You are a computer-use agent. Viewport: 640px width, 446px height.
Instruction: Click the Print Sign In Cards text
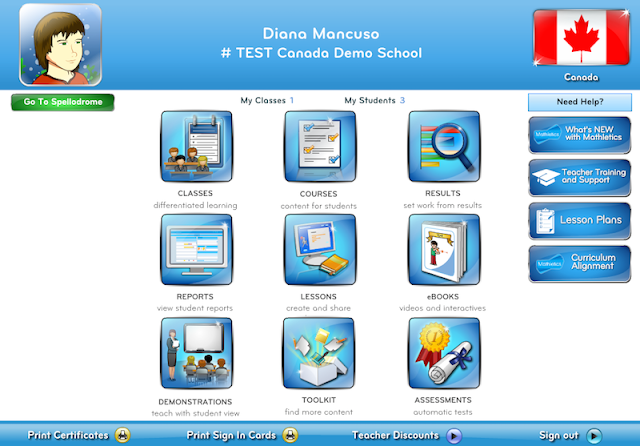tap(231, 435)
